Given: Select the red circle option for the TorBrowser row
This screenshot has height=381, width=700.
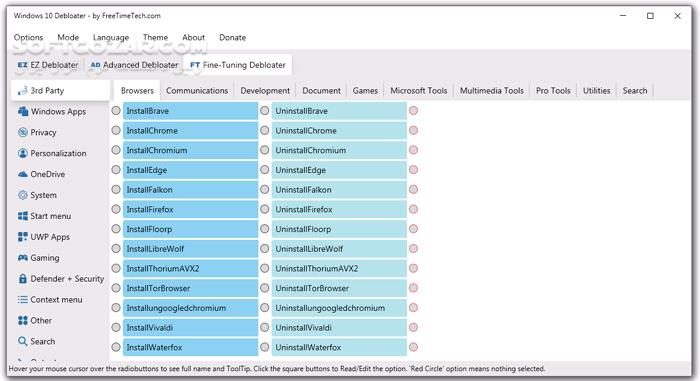Looking at the screenshot, I should tap(413, 288).
